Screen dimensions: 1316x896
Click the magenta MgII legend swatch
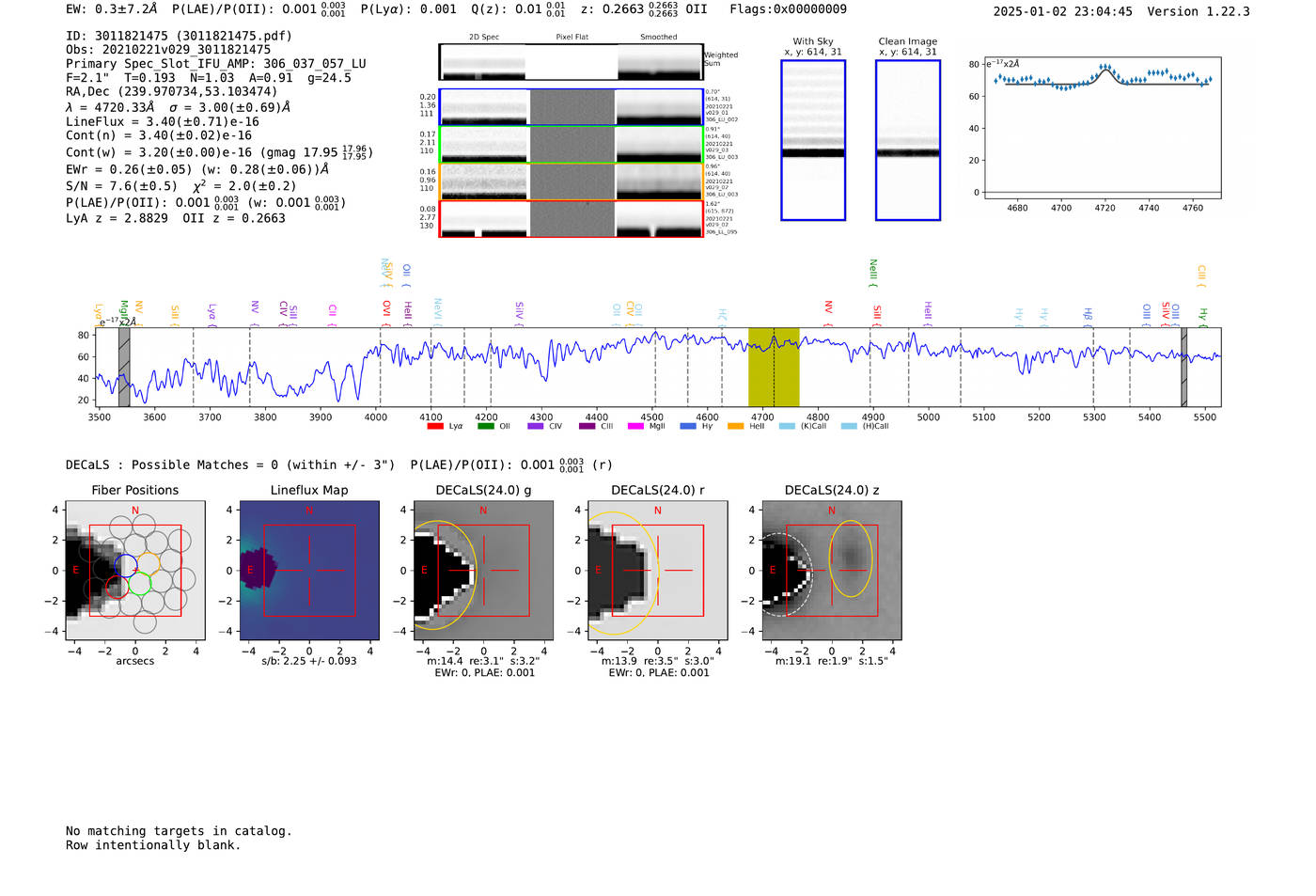[634, 426]
